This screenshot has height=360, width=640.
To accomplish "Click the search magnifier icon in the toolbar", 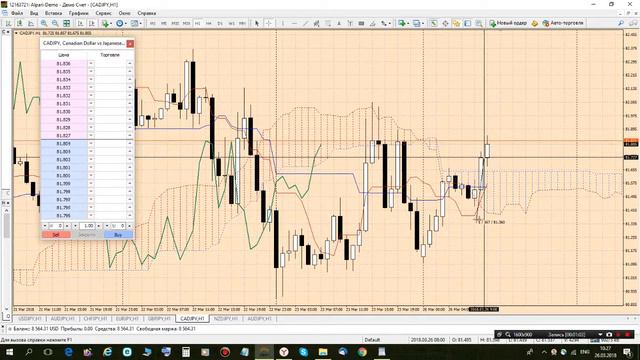I will pos(621,23).
